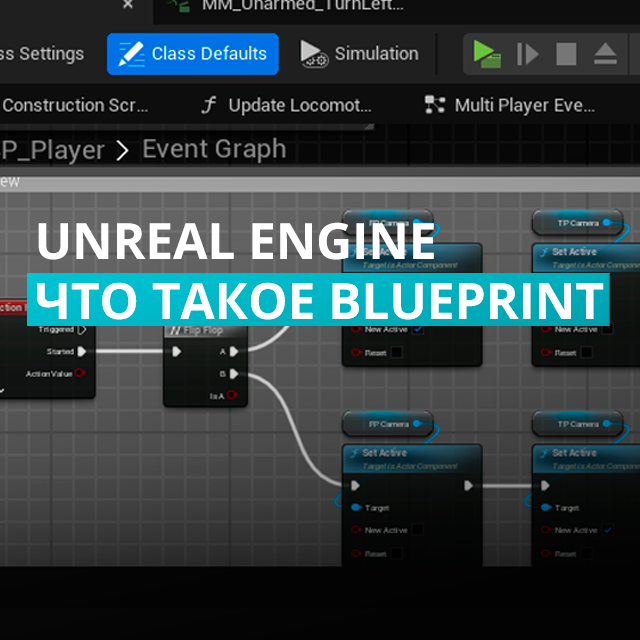Click the upper TP Camera node's output pin
This screenshot has height=640, width=640.
(607, 222)
